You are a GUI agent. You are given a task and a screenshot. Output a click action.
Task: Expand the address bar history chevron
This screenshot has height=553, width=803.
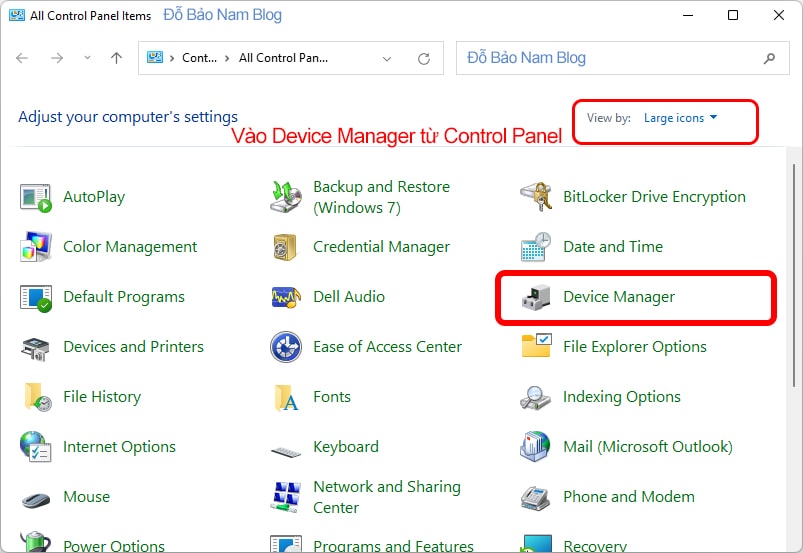click(x=387, y=58)
